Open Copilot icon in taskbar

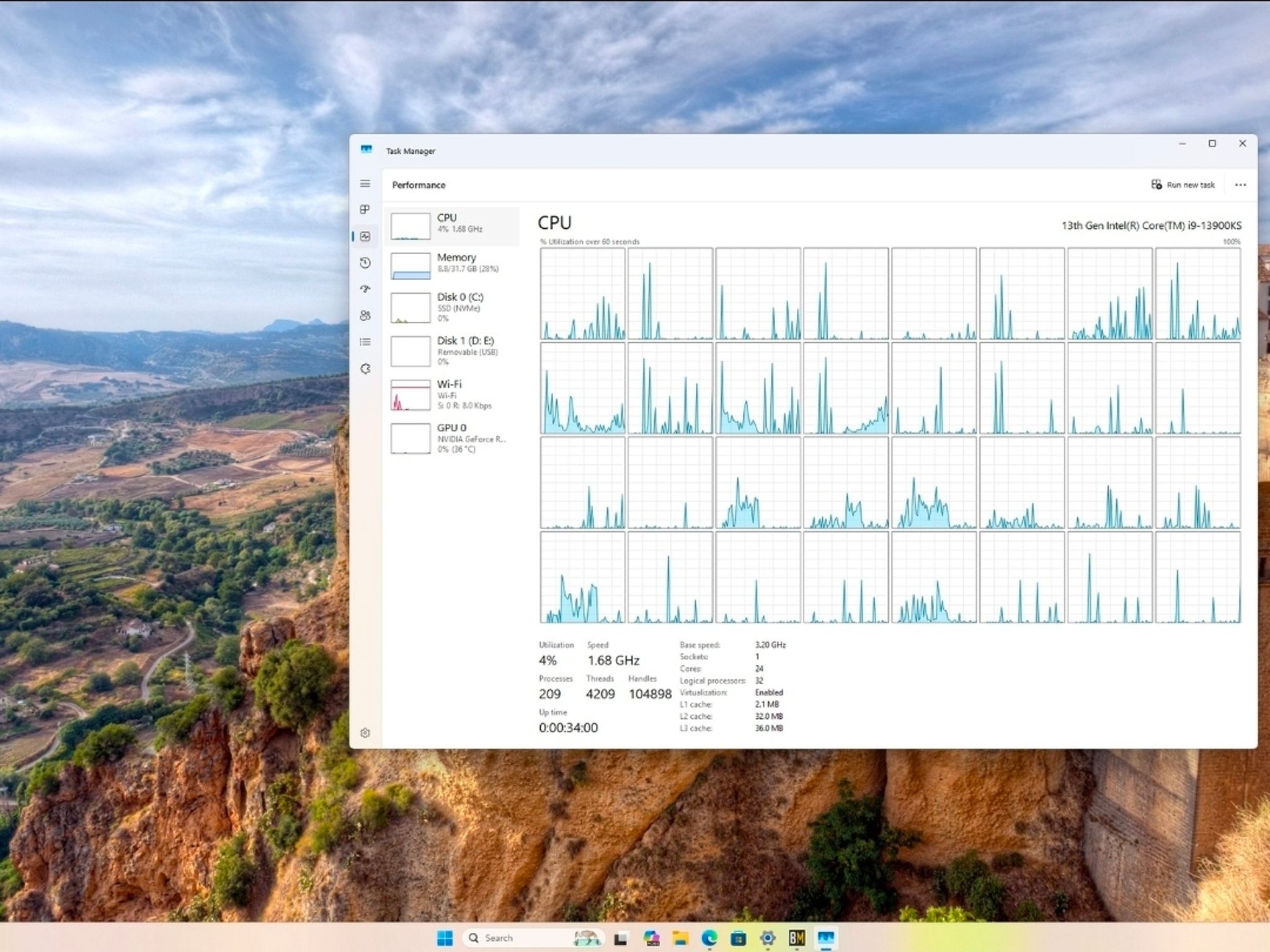click(651, 938)
